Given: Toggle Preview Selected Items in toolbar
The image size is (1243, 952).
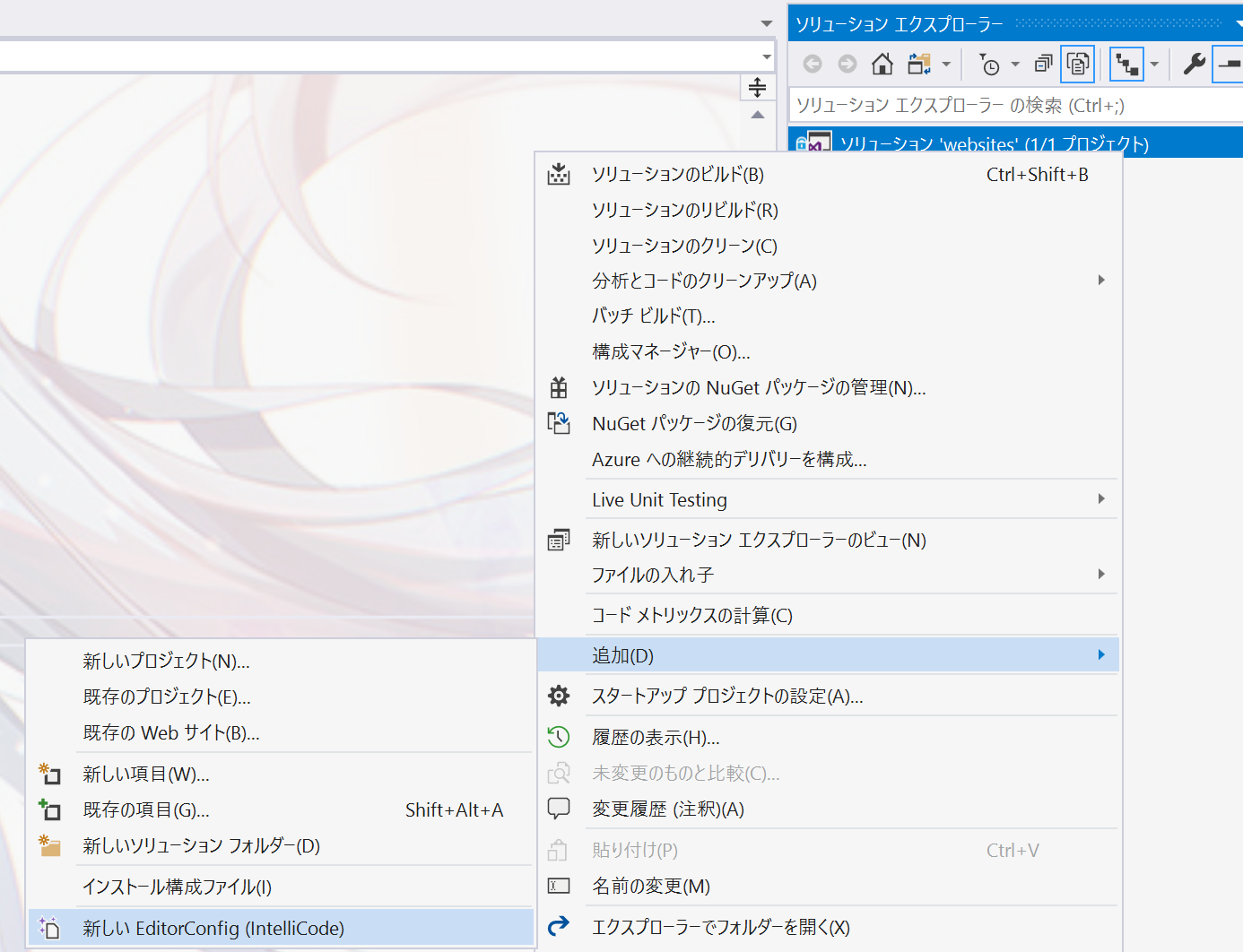Looking at the screenshot, I should [1077, 64].
